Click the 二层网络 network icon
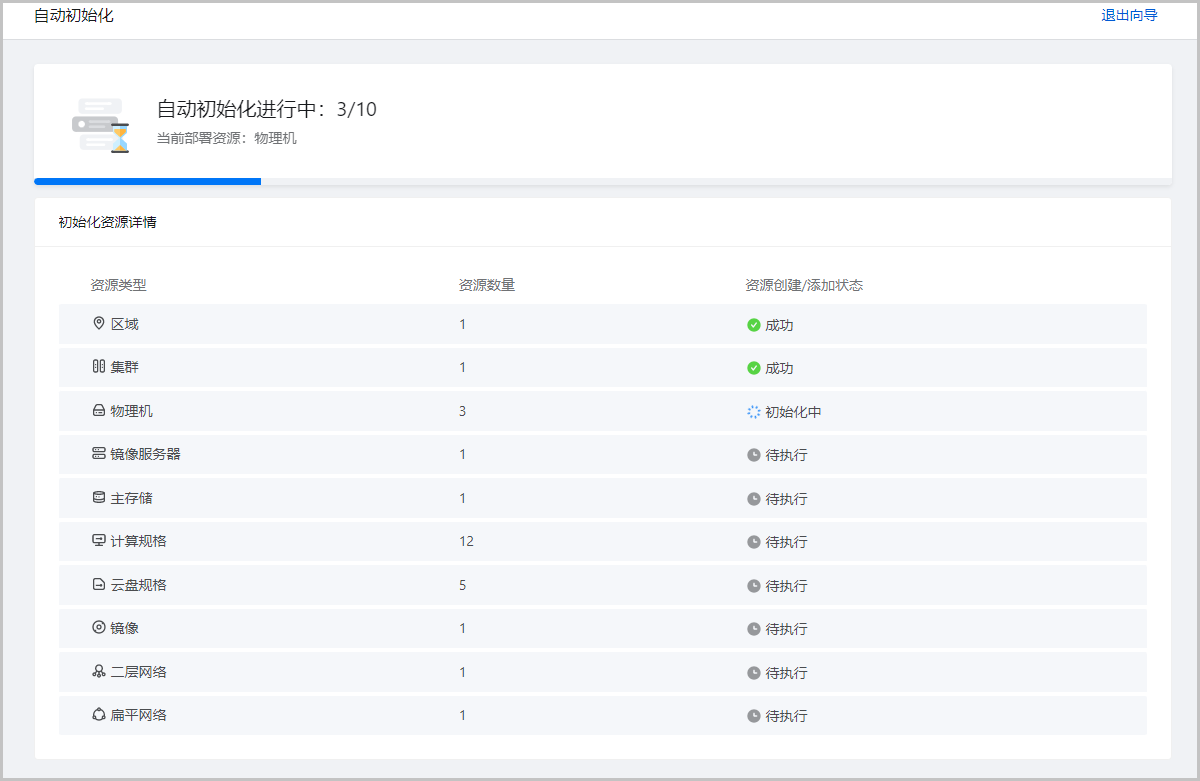 pyautogui.click(x=98, y=672)
